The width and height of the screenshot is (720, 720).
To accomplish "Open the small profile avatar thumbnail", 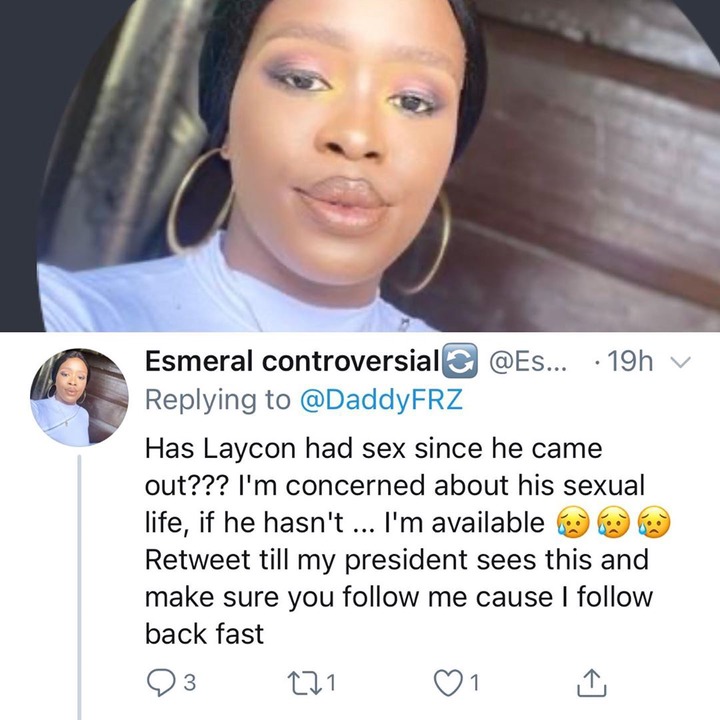I will pos(79,397).
